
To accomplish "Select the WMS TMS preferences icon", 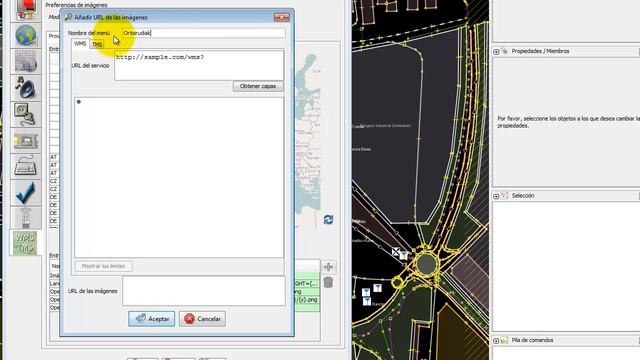I will (25, 243).
